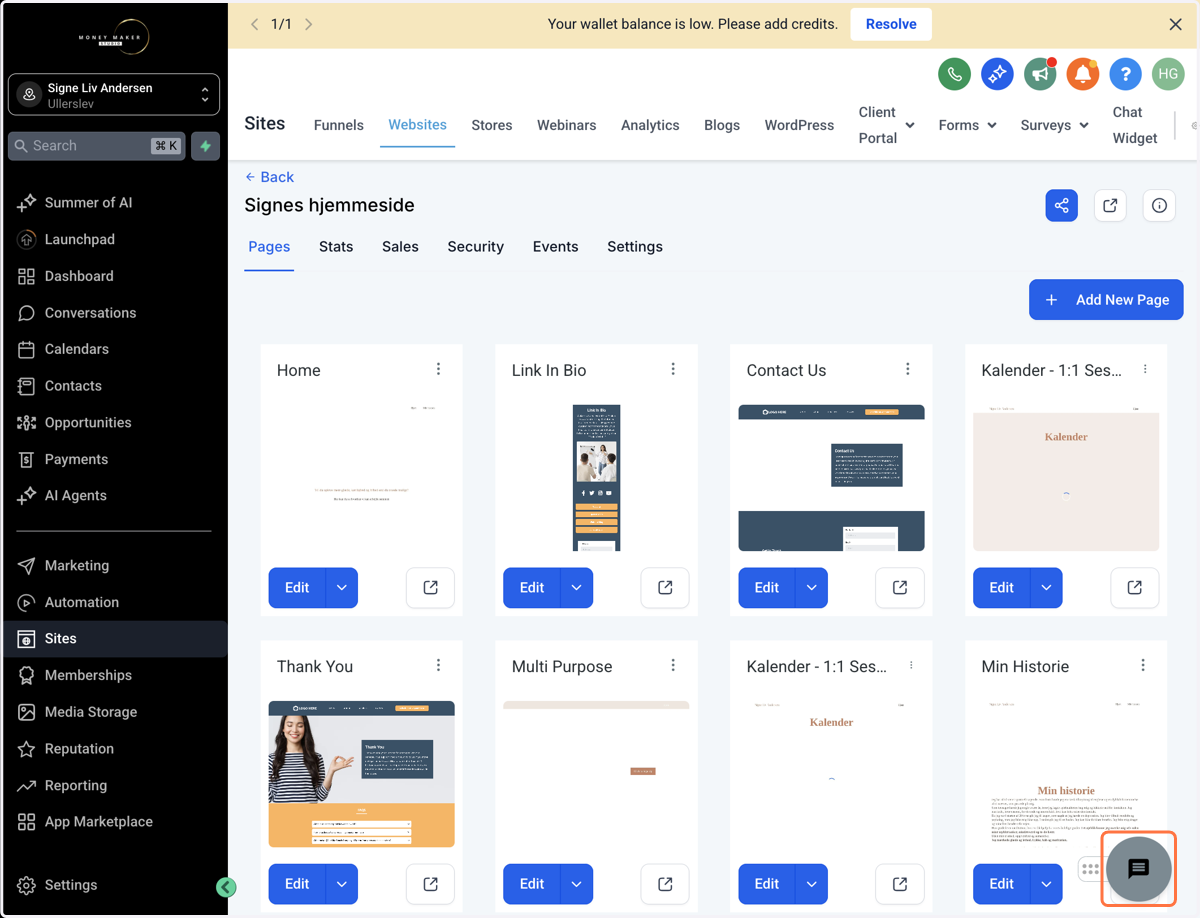
Task: Open three-dot menu on Thank You card
Action: [x=438, y=665]
